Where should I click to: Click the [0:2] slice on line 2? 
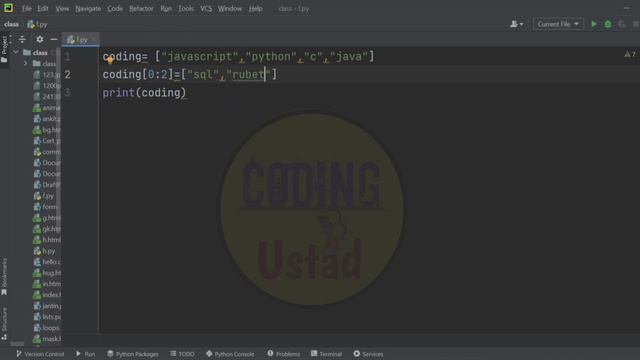pos(158,75)
